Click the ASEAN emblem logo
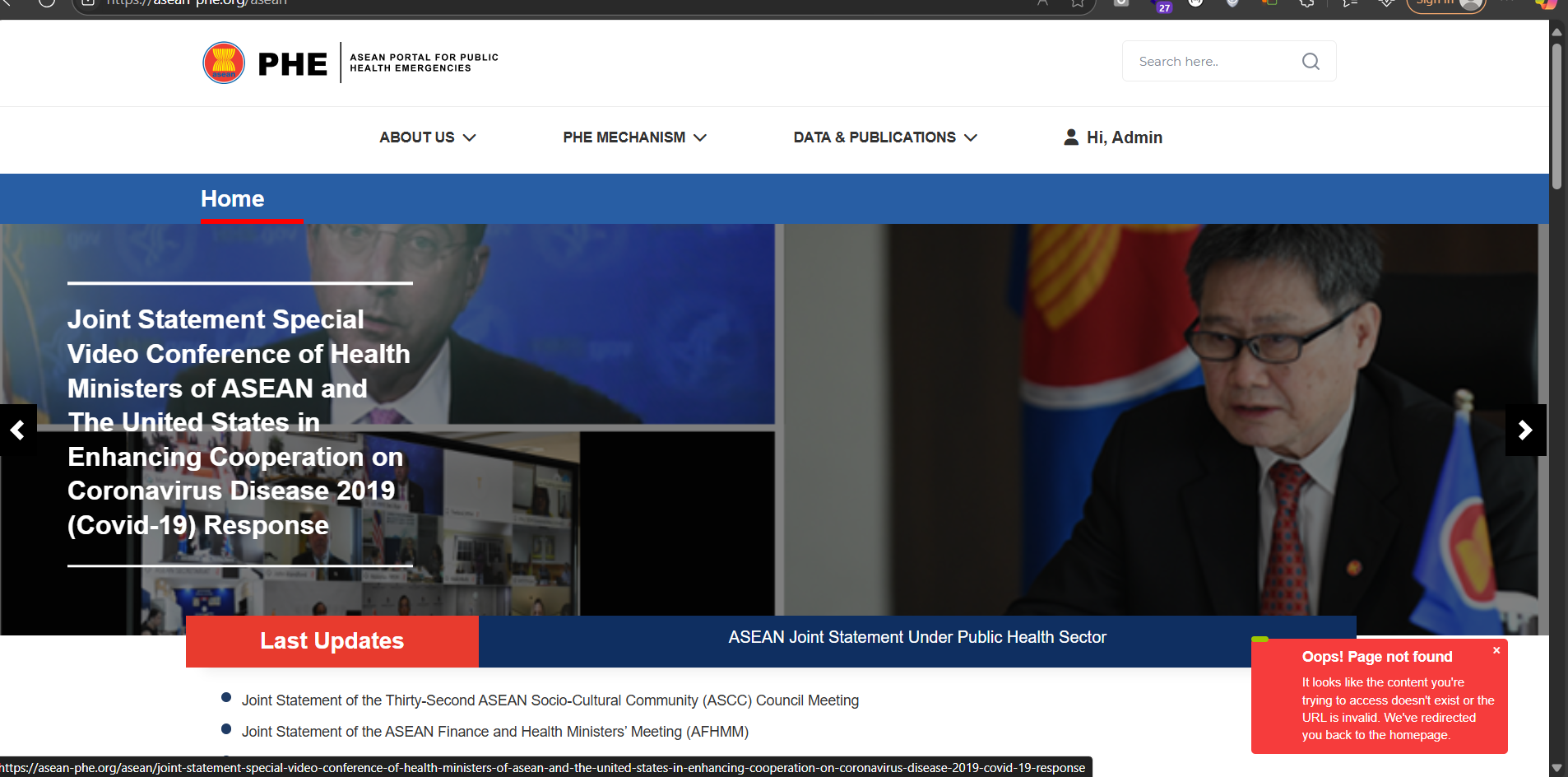Image resolution: width=1568 pixels, height=777 pixels. (x=224, y=63)
